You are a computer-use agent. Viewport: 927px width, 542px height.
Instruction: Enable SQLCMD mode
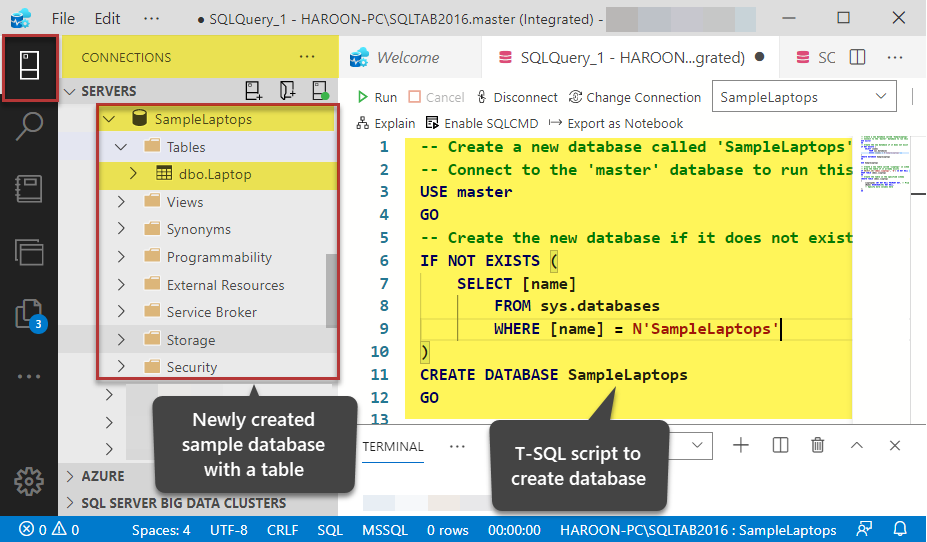coord(482,123)
